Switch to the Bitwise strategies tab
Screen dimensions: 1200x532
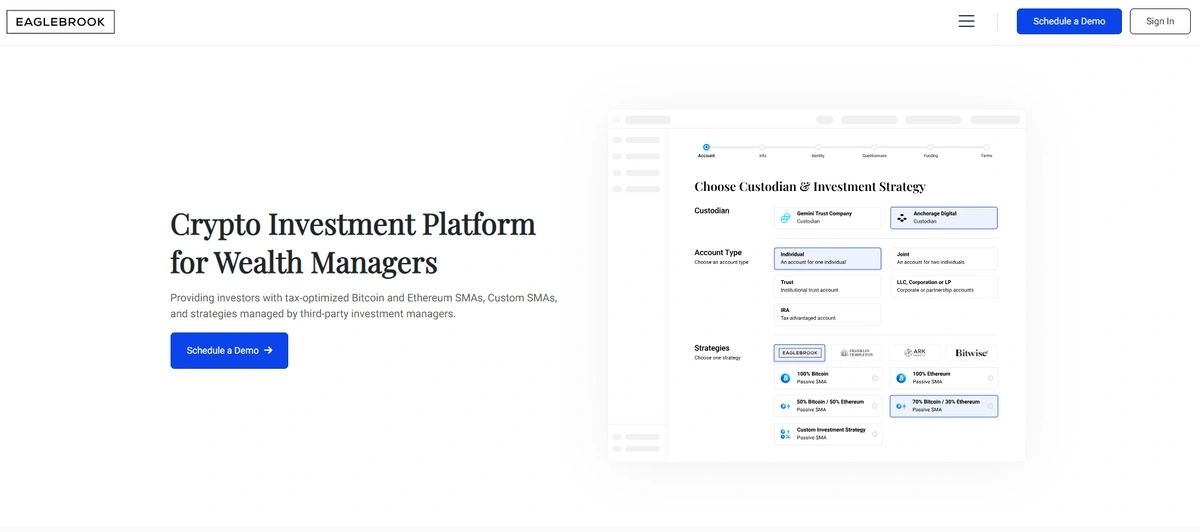tap(972, 353)
